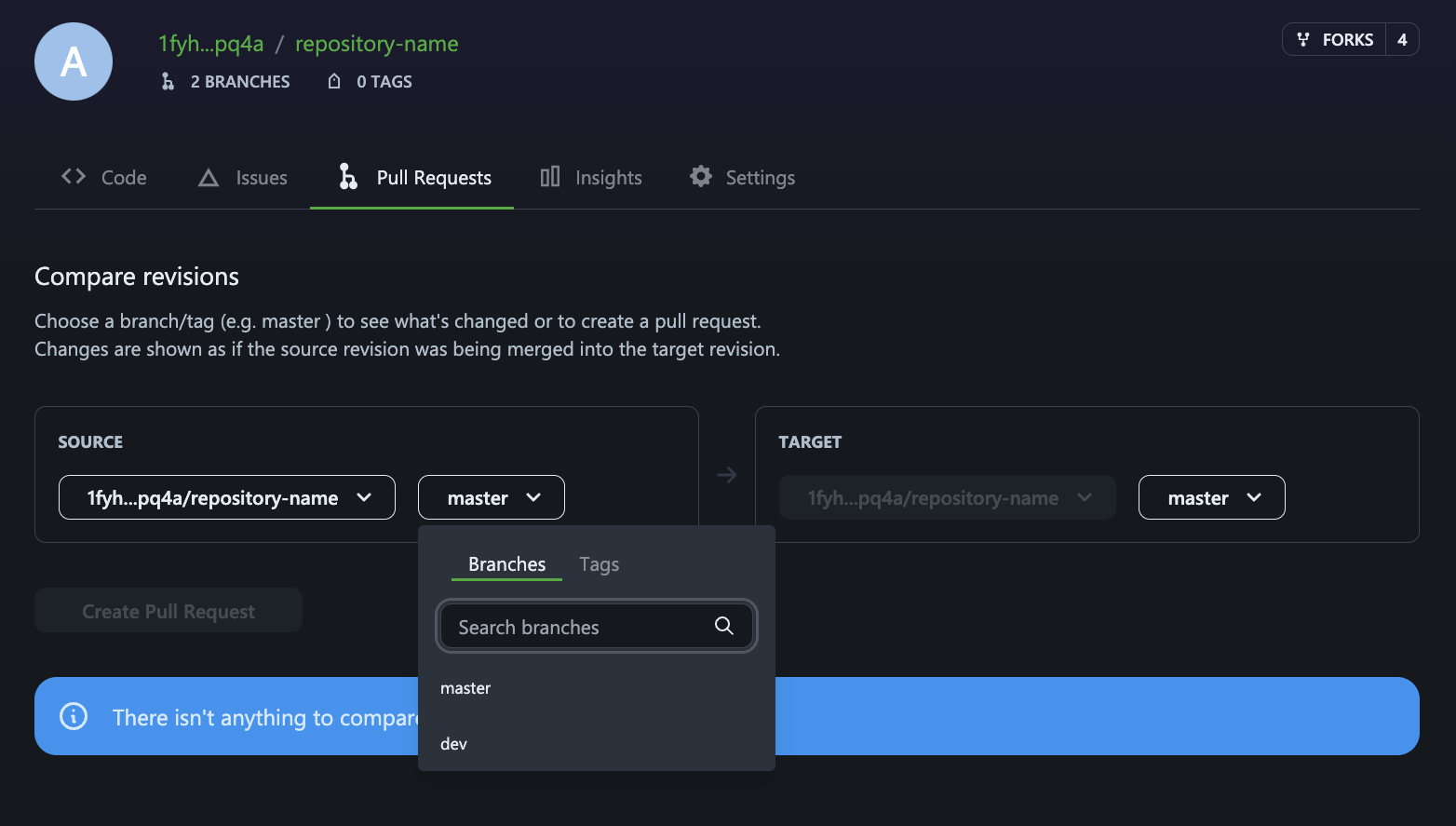This screenshot has height=826, width=1456.
Task: Click the fork icon in FORKS button
Action: coord(1303,39)
